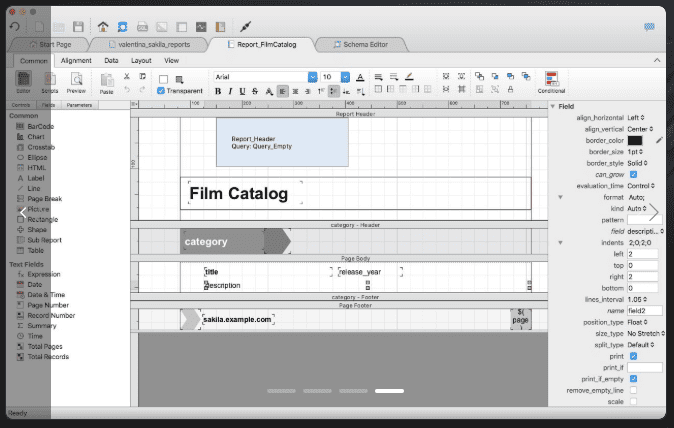This screenshot has width=674, height=428.
Task: Toggle Underline formatting
Action: click(x=242, y=91)
